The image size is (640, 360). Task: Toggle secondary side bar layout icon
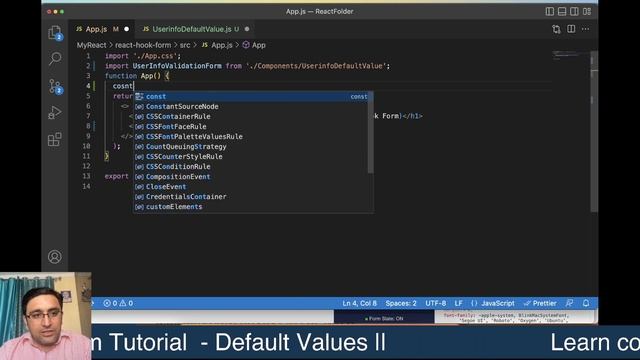pyautogui.click(x=574, y=11)
